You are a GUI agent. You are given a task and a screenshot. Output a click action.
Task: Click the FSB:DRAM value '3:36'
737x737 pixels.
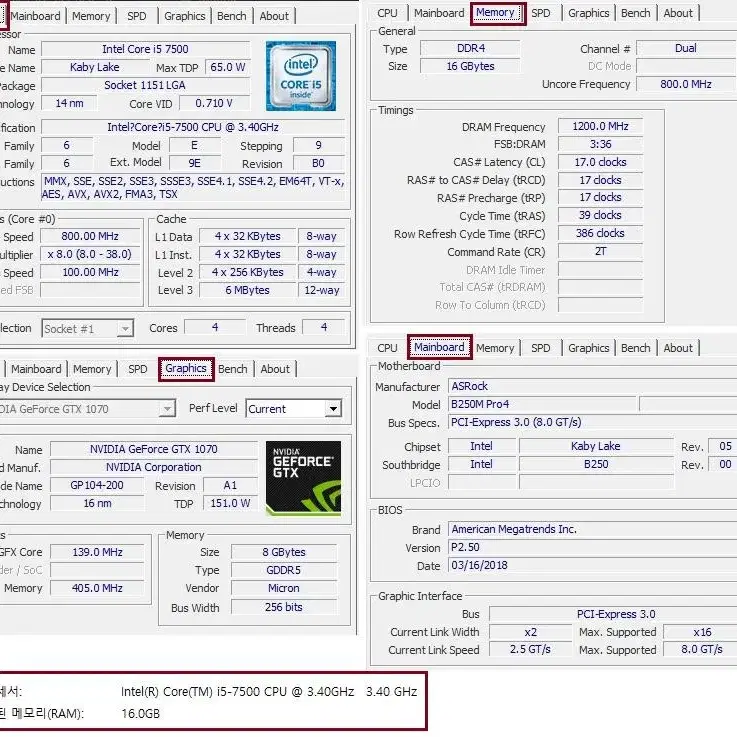(x=600, y=144)
